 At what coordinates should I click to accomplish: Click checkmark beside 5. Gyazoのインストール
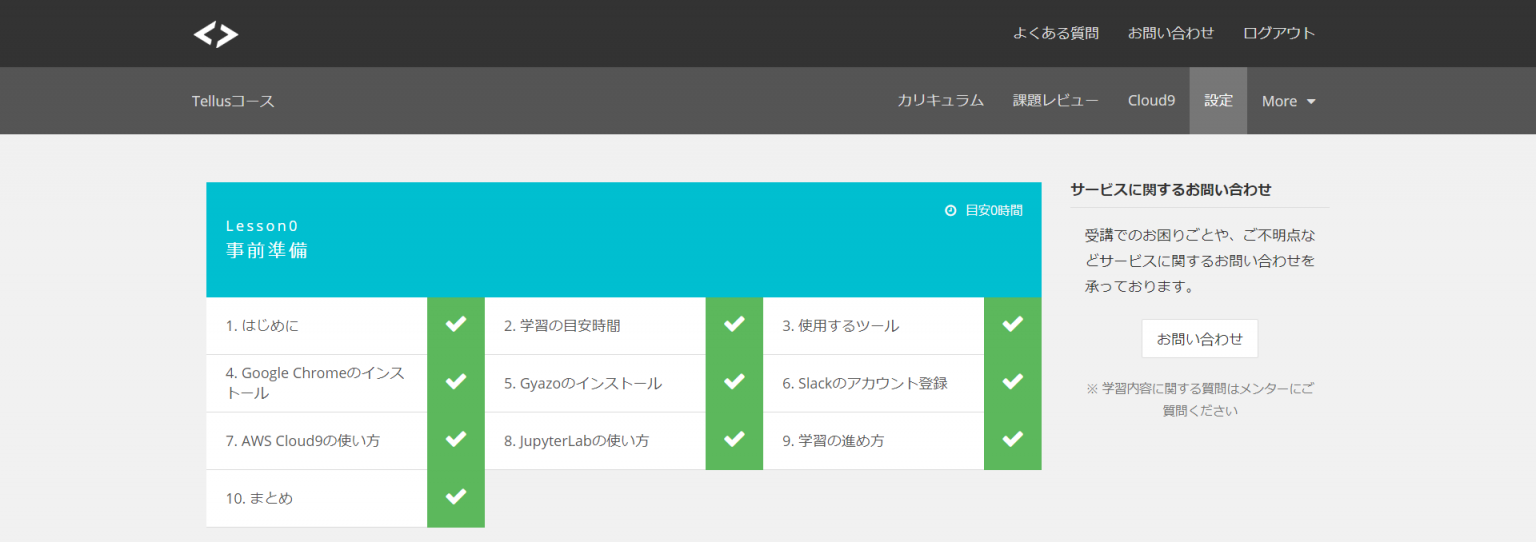point(734,383)
